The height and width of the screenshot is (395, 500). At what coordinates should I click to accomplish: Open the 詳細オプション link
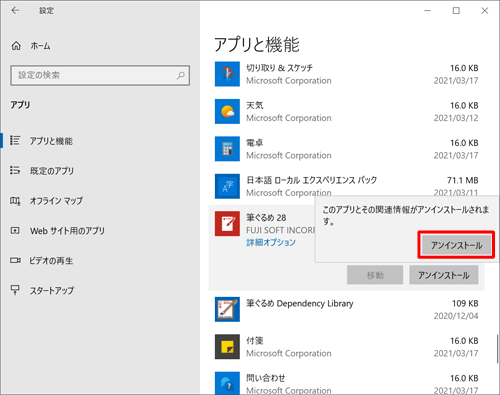click(x=271, y=242)
